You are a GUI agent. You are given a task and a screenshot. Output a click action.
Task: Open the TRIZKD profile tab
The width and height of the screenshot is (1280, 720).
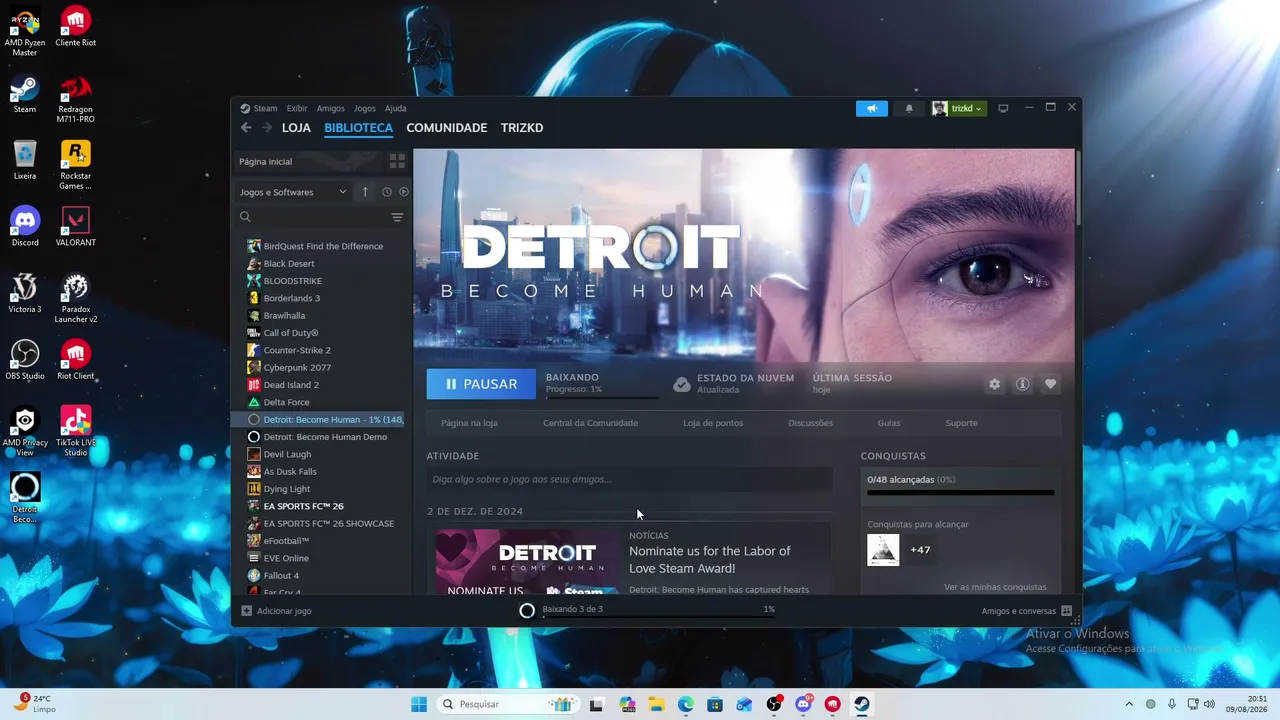[x=522, y=128]
